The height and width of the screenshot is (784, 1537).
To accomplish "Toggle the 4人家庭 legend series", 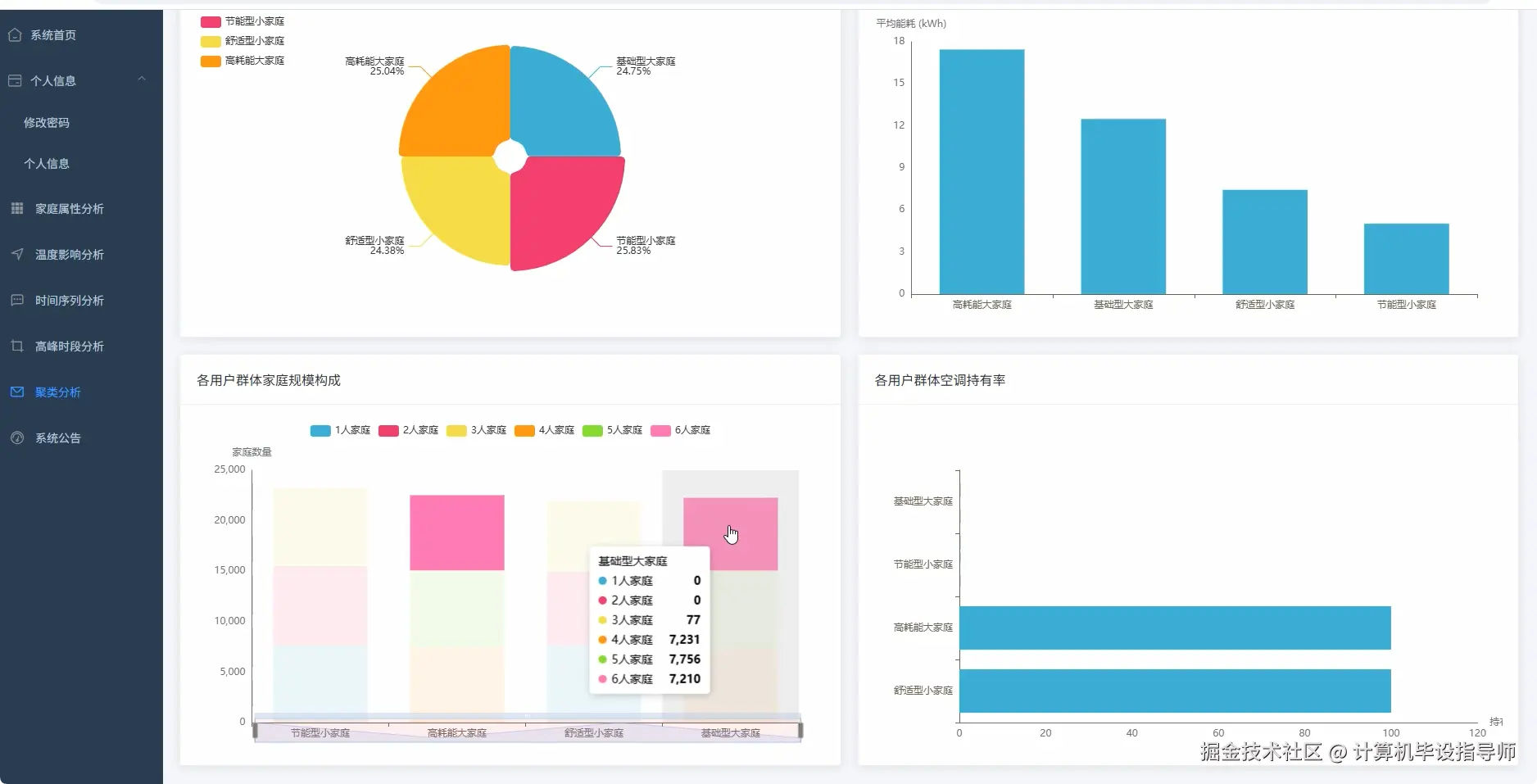I will coord(544,430).
